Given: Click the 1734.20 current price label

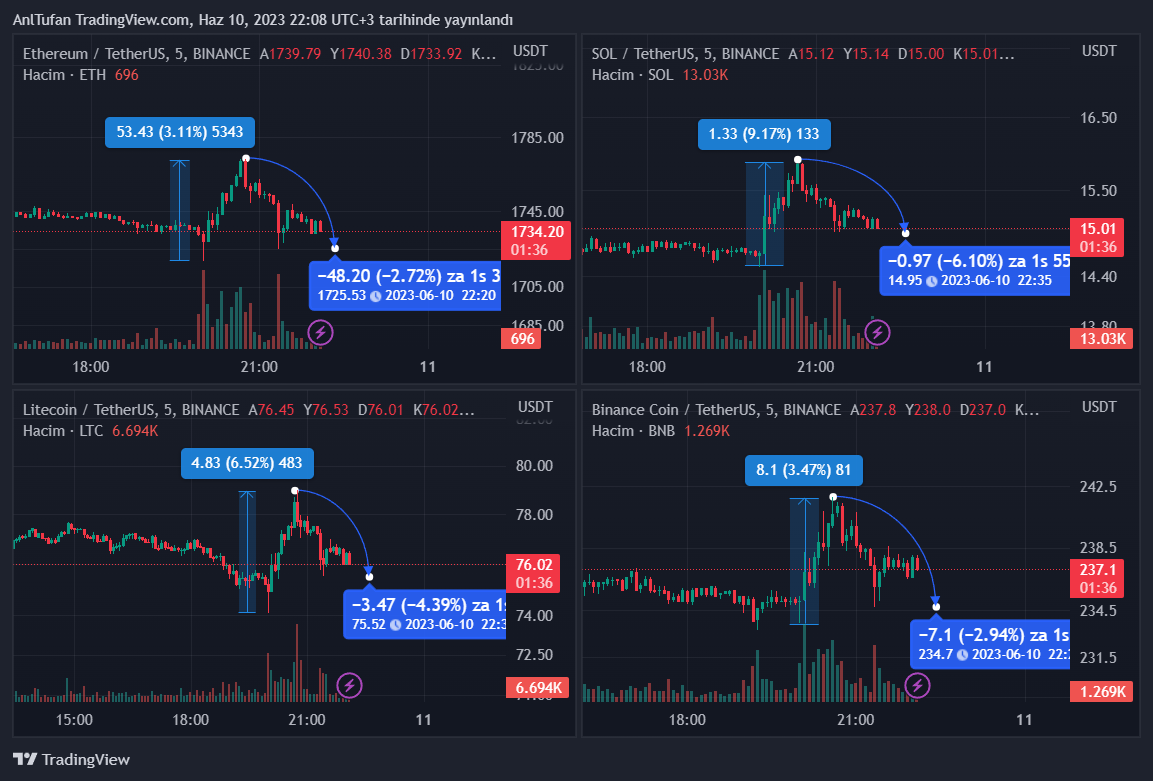Looking at the screenshot, I should pyautogui.click(x=537, y=231).
